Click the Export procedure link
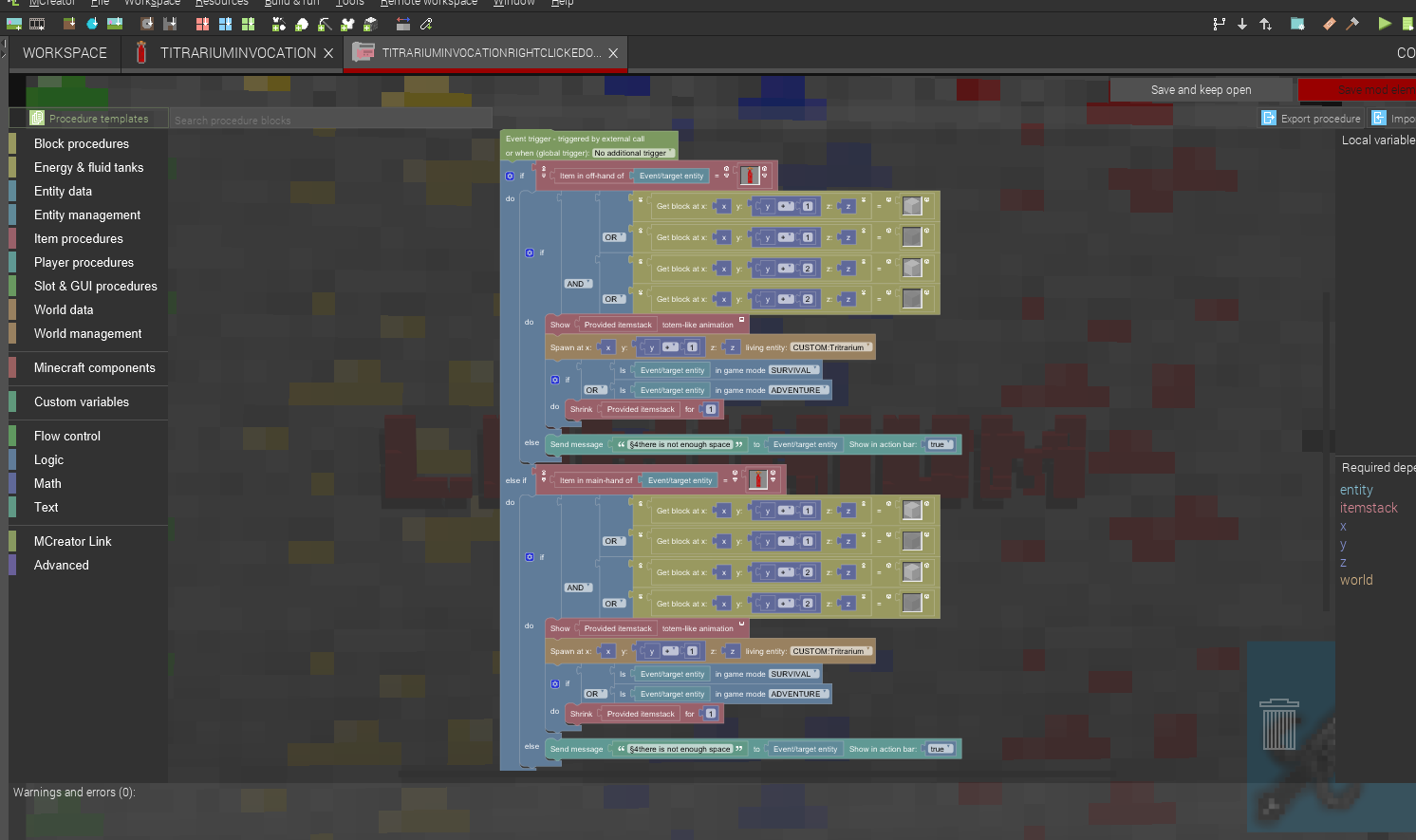Viewport: 1416px width, 840px height. (1319, 118)
